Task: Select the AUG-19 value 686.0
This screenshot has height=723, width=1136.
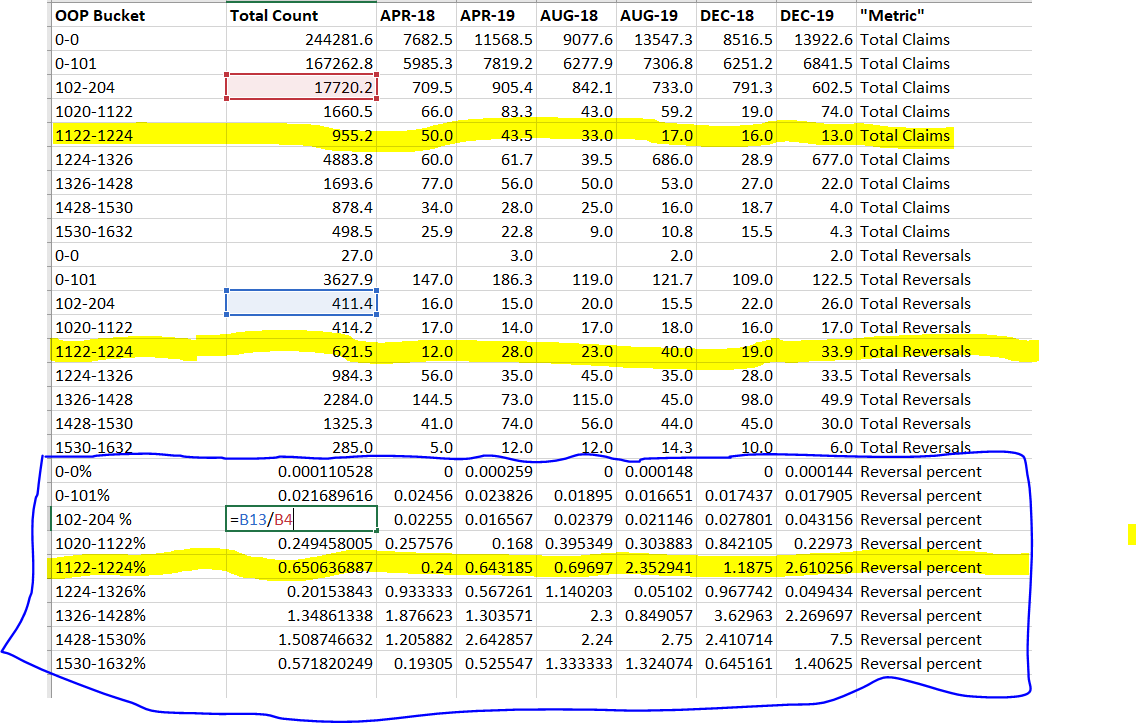Action: click(x=656, y=159)
